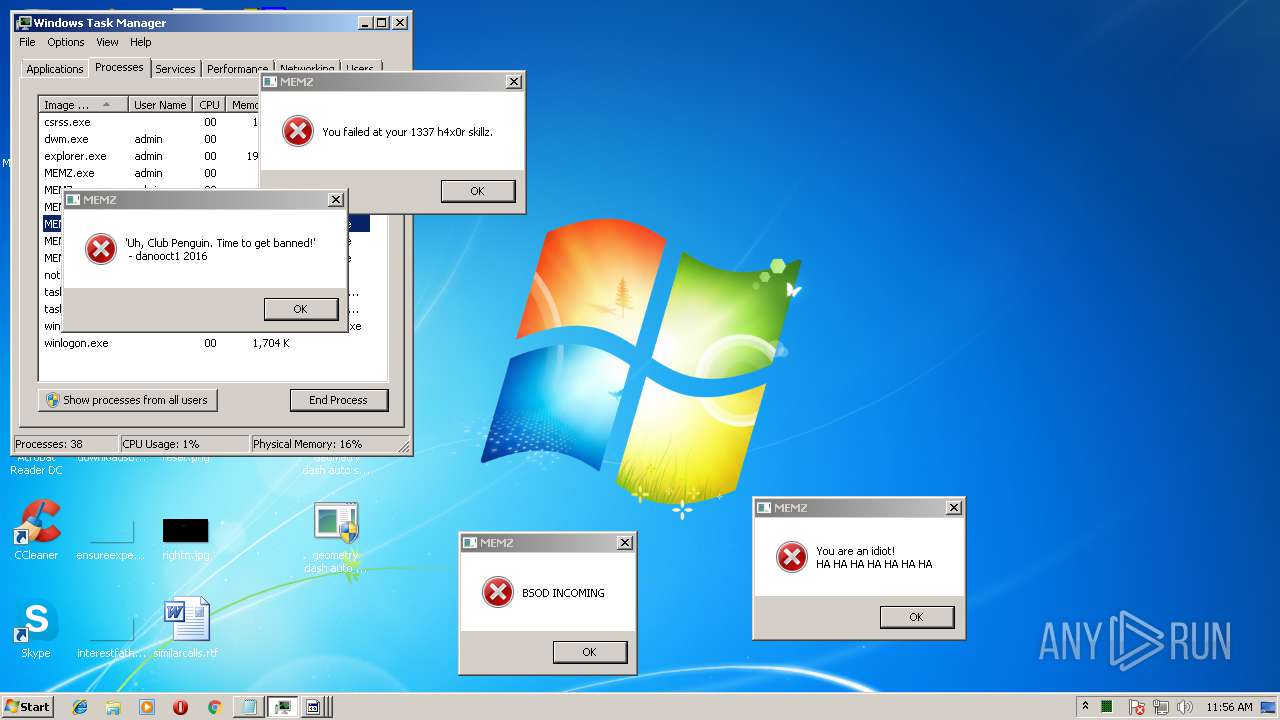Close the Club Penguin MEMZ dialog
Image resolution: width=1280 pixels, height=720 pixels.
click(336, 200)
